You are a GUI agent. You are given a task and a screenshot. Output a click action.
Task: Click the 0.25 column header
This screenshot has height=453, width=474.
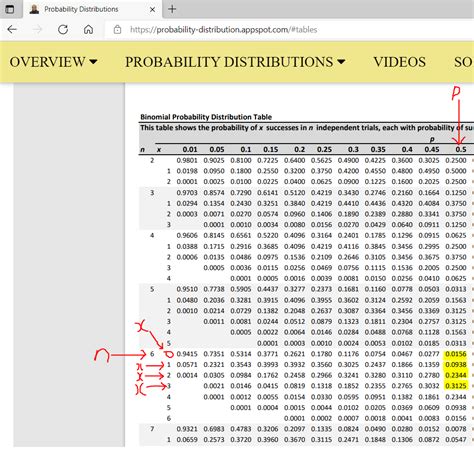coord(324,149)
